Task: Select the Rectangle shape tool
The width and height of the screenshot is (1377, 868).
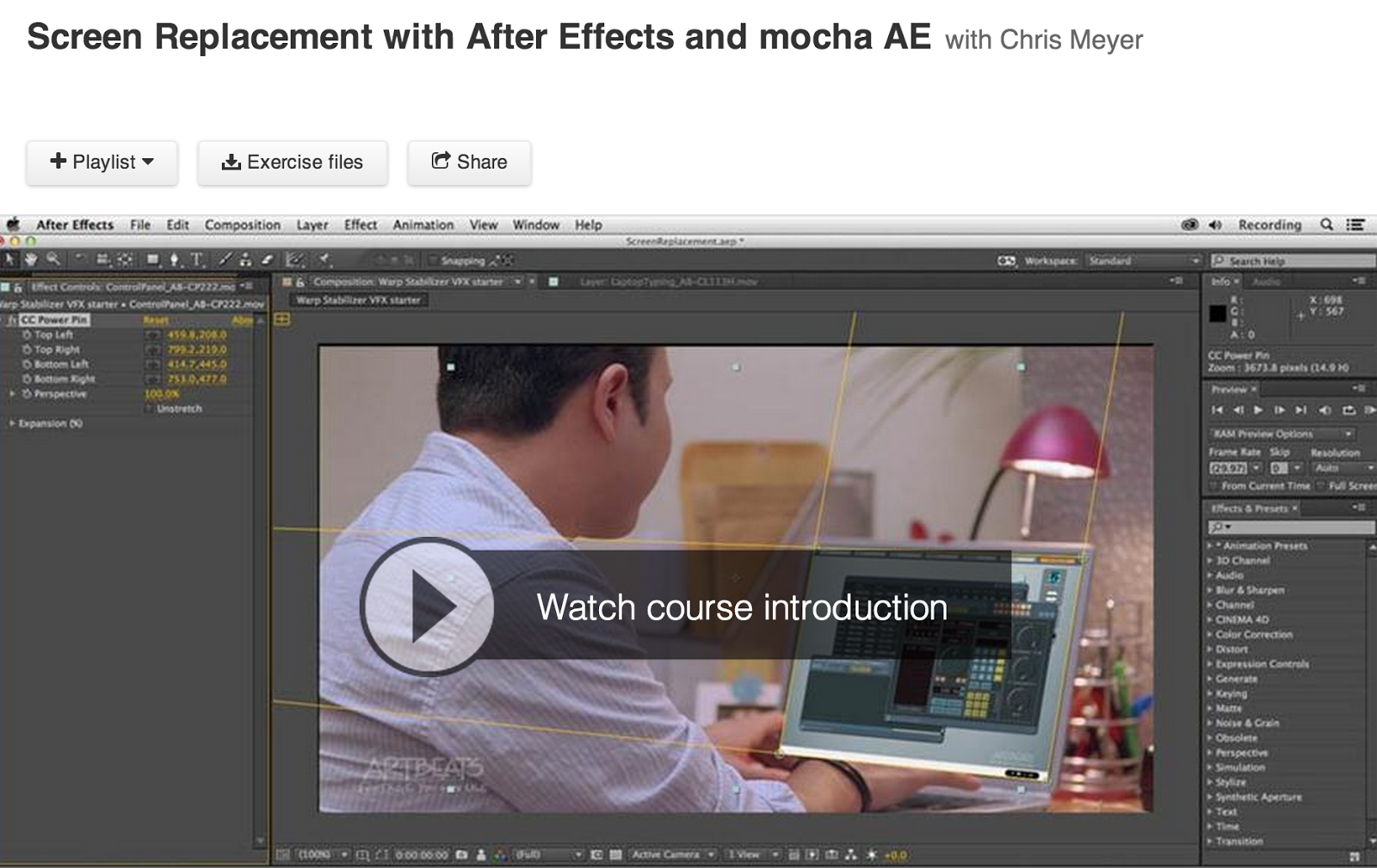Action: 153,259
